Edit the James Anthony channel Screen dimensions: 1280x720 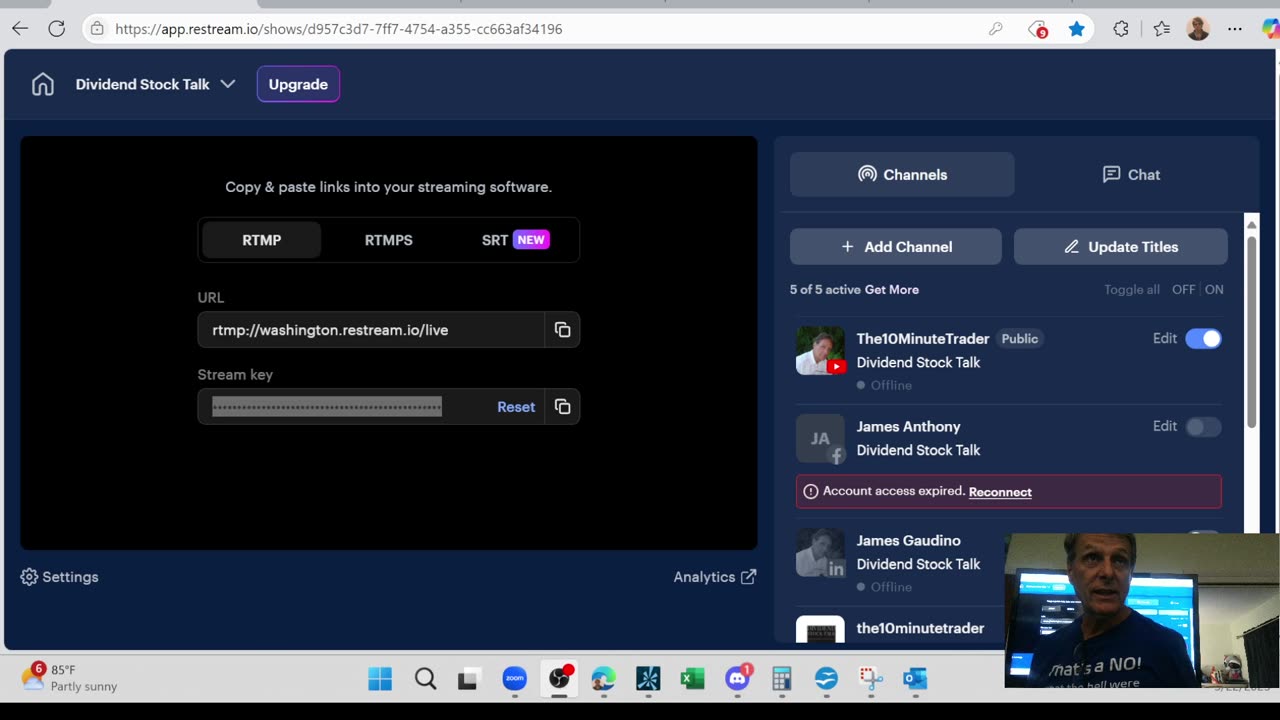pos(1165,427)
